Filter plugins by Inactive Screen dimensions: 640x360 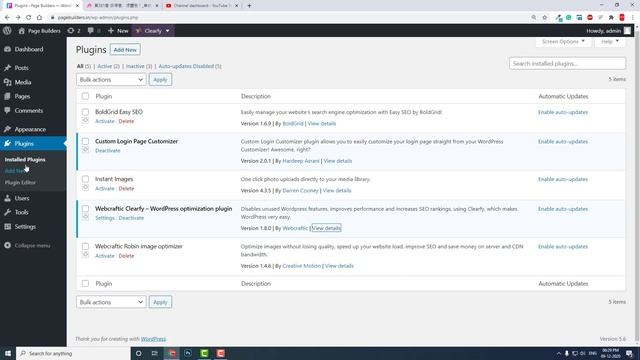139,66
